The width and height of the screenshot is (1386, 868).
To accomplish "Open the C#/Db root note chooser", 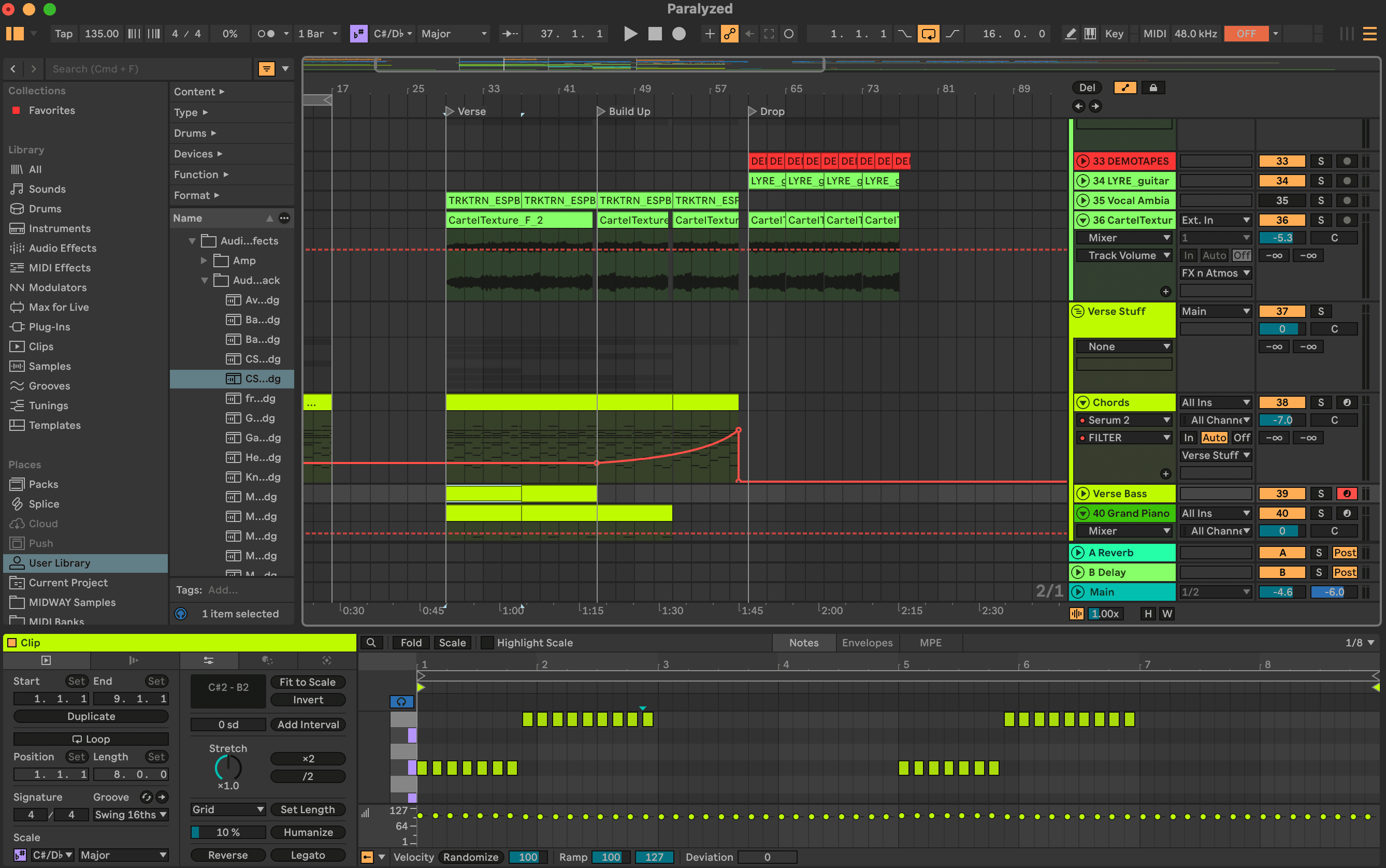I will pyautogui.click(x=393, y=33).
